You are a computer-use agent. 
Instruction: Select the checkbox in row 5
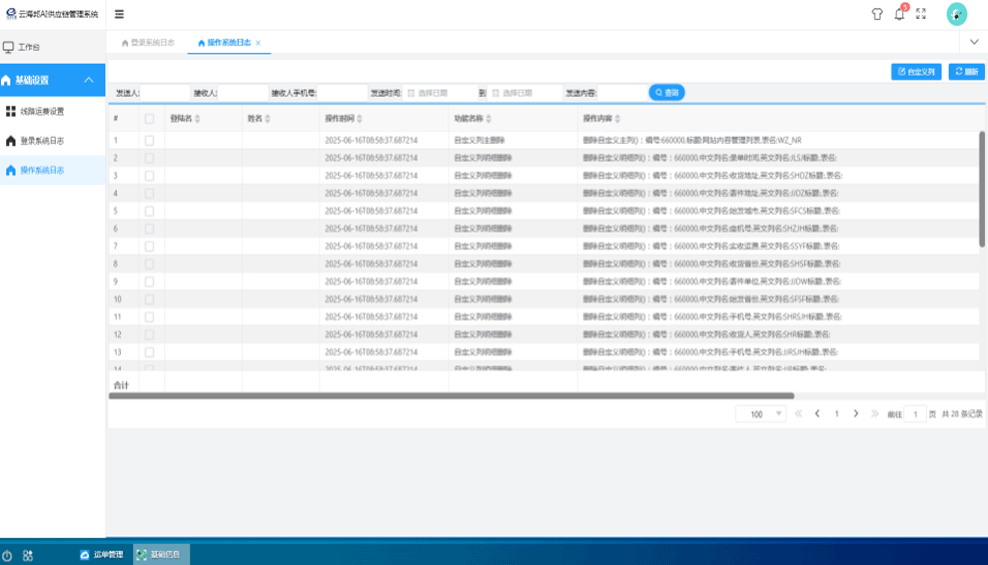[149, 211]
